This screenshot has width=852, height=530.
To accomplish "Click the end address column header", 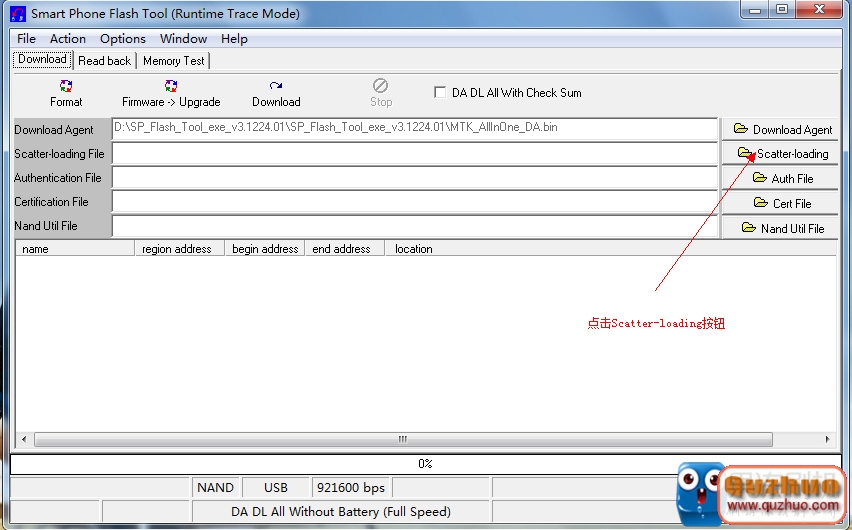I will [x=344, y=248].
